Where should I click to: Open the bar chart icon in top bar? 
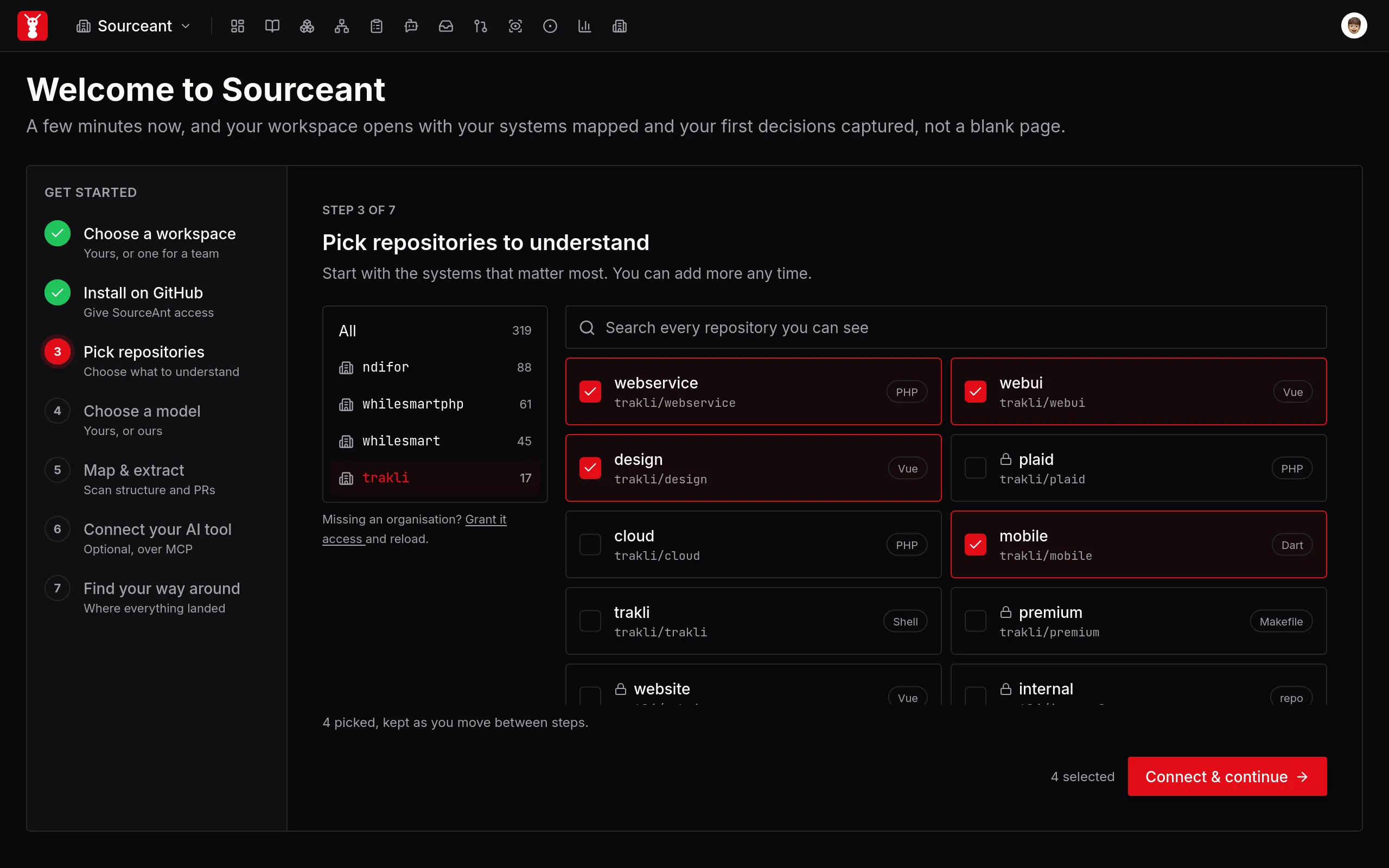pos(585,26)
